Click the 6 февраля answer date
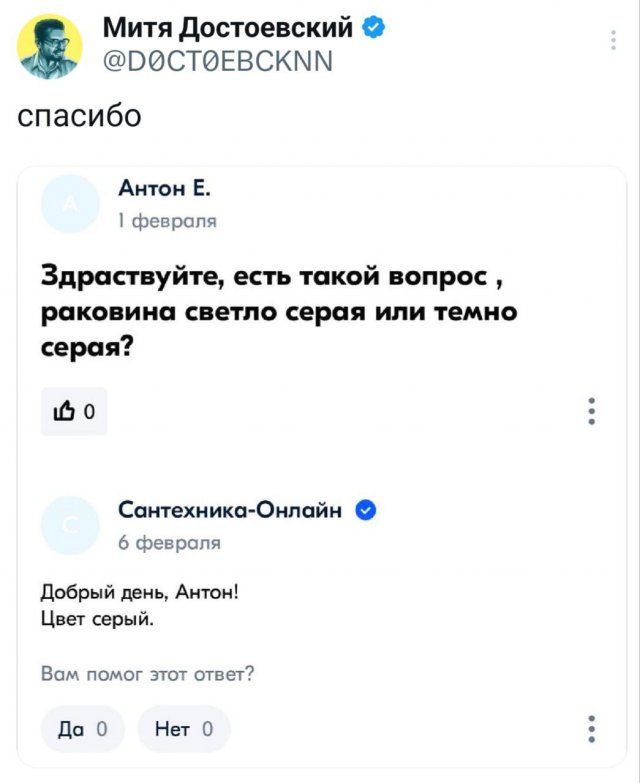This screenshot has width=640, height=783. (x=169, y=543)
